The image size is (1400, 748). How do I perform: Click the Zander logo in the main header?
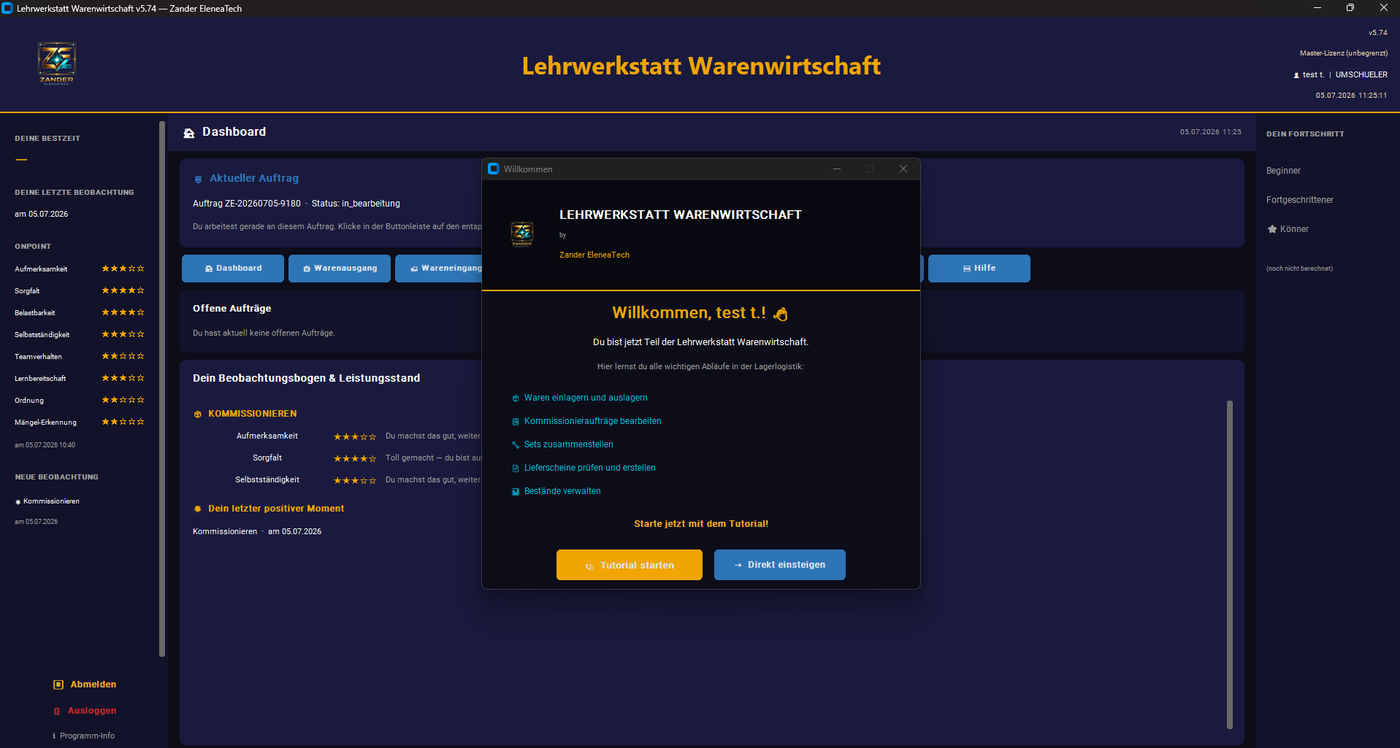click(56, 64)
